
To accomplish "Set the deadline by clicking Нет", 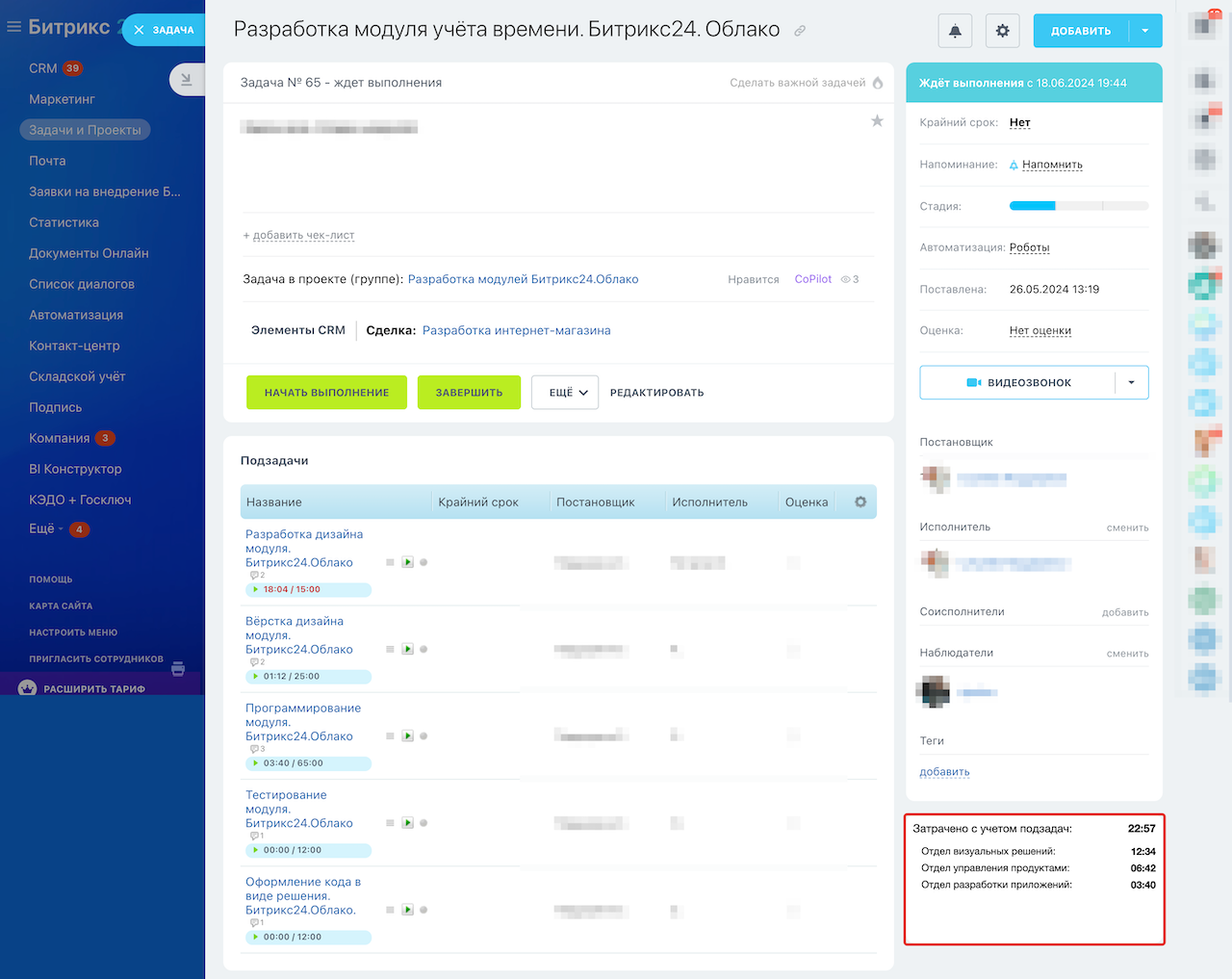I will click(x=1020, y=122).
